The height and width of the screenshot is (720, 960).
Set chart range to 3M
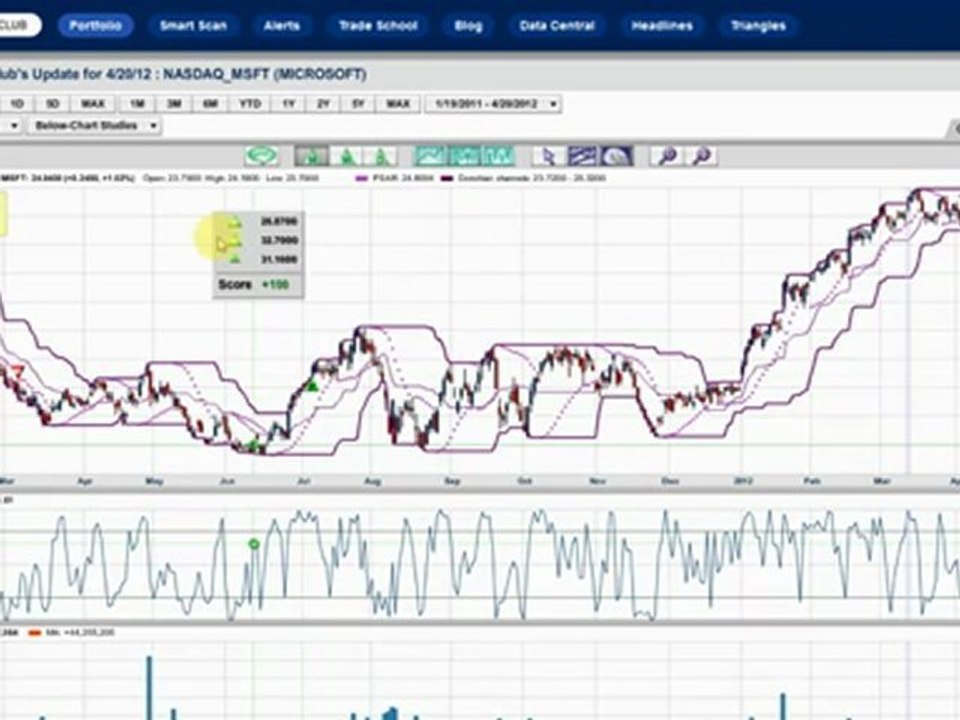click(x=174, y=104)
